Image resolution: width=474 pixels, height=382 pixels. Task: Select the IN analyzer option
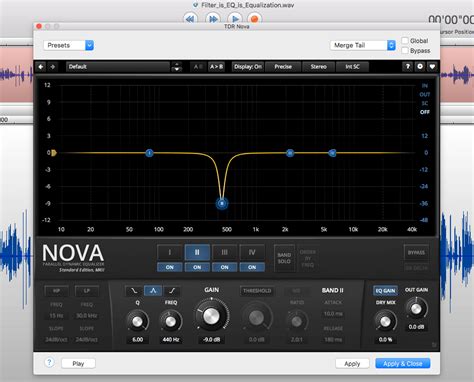(425, 86)
